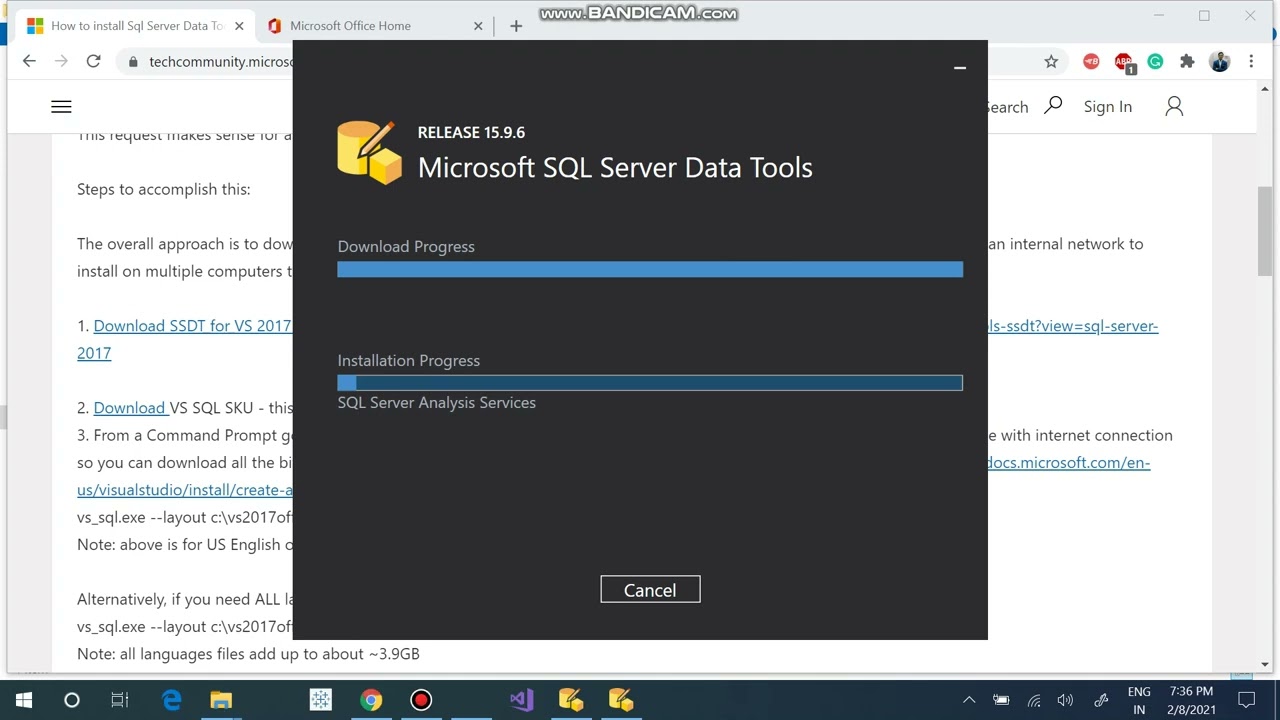
Task: Open File Explorer from the taskbar
Action: click(221, 700)
